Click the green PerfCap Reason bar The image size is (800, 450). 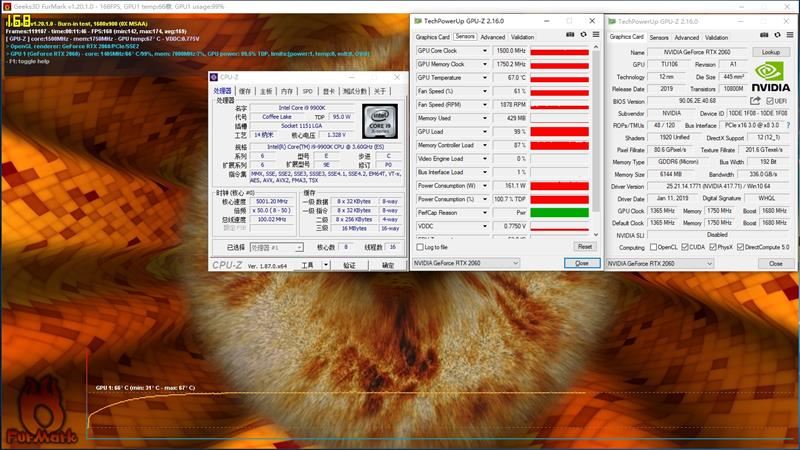coord(560,213)
